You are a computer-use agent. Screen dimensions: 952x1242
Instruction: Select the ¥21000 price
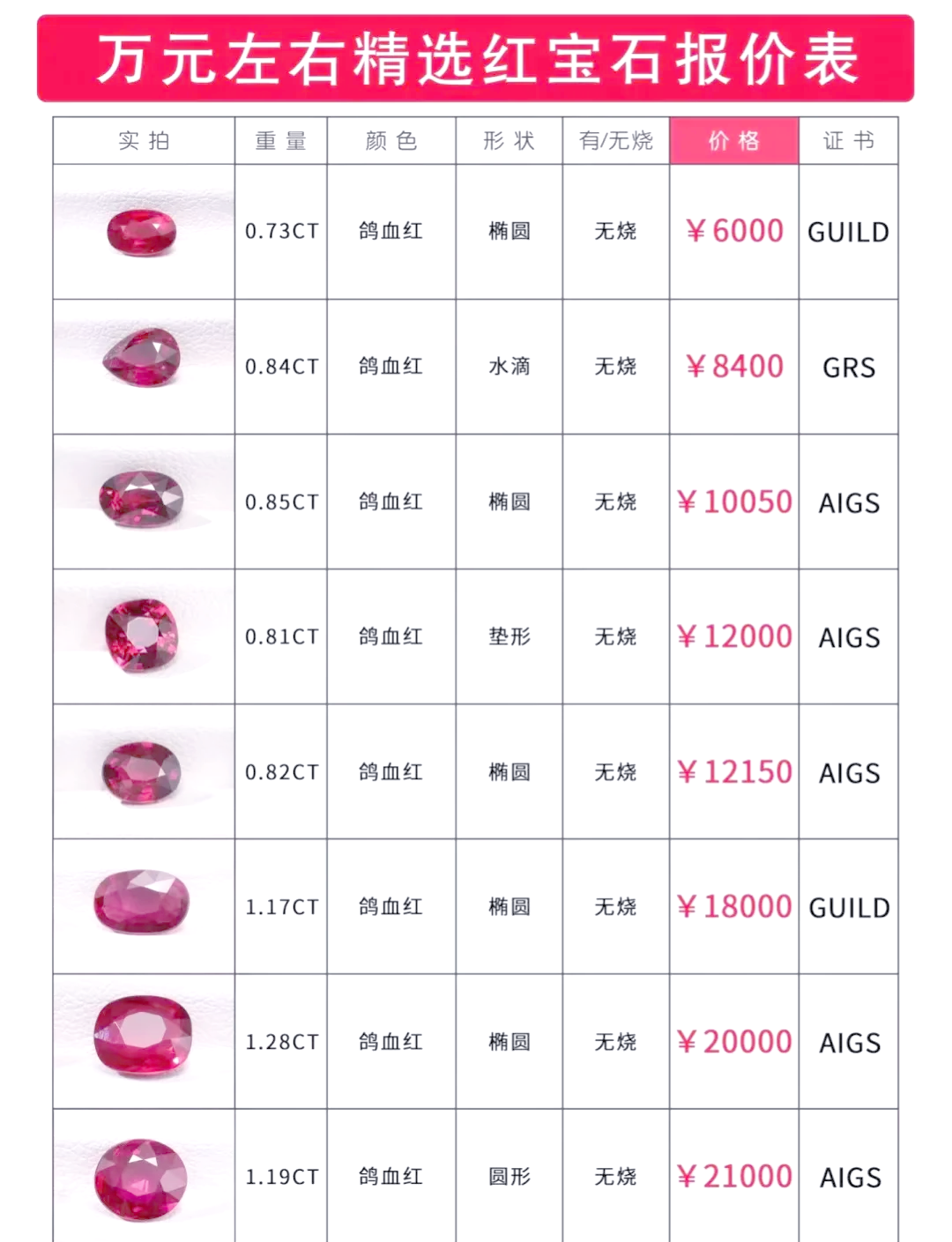tap(734, 1176)
